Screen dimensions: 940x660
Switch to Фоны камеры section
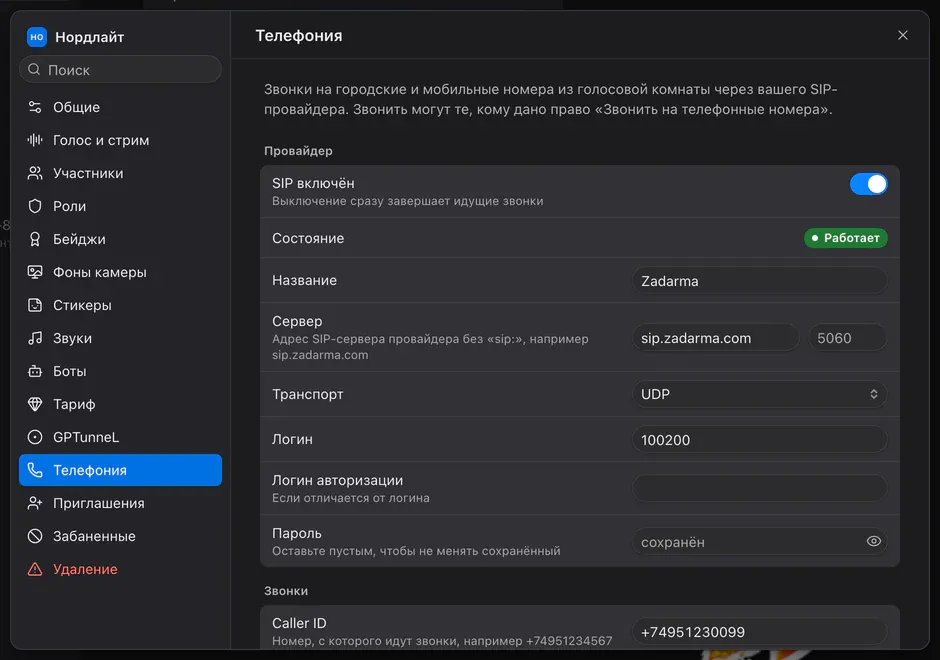point(120,272)
